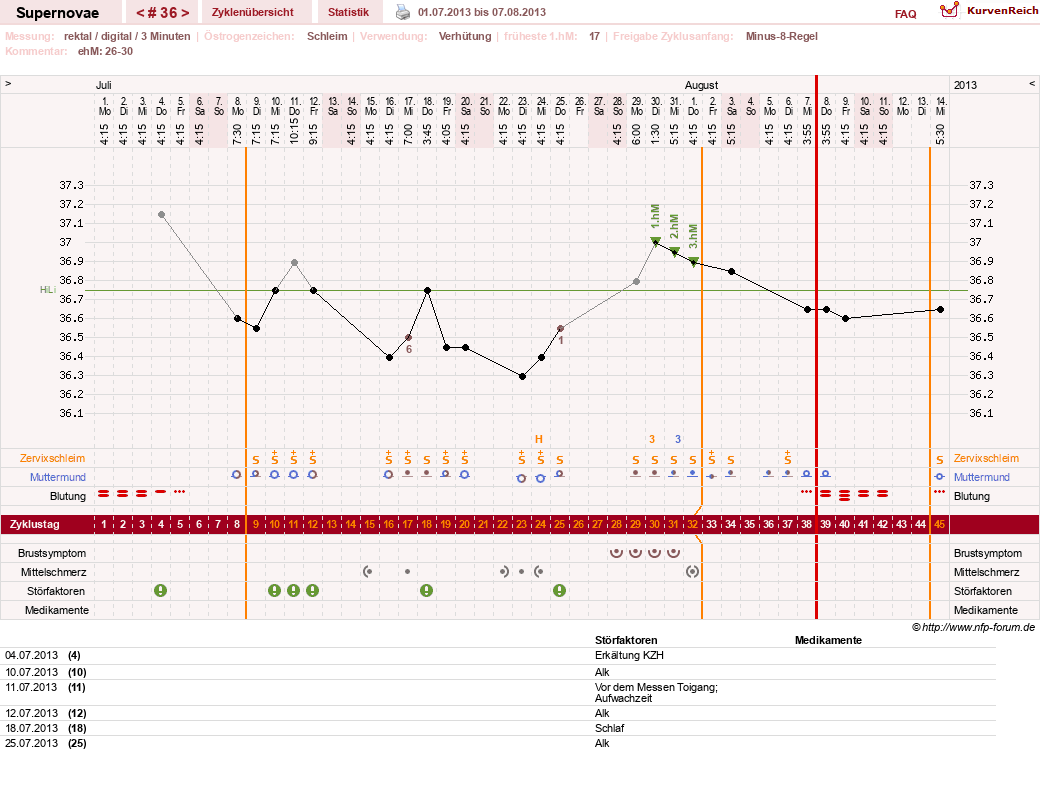Click Störfaktoren icon on cycle day 10
1040x793 pixels.
click(275, 590)
